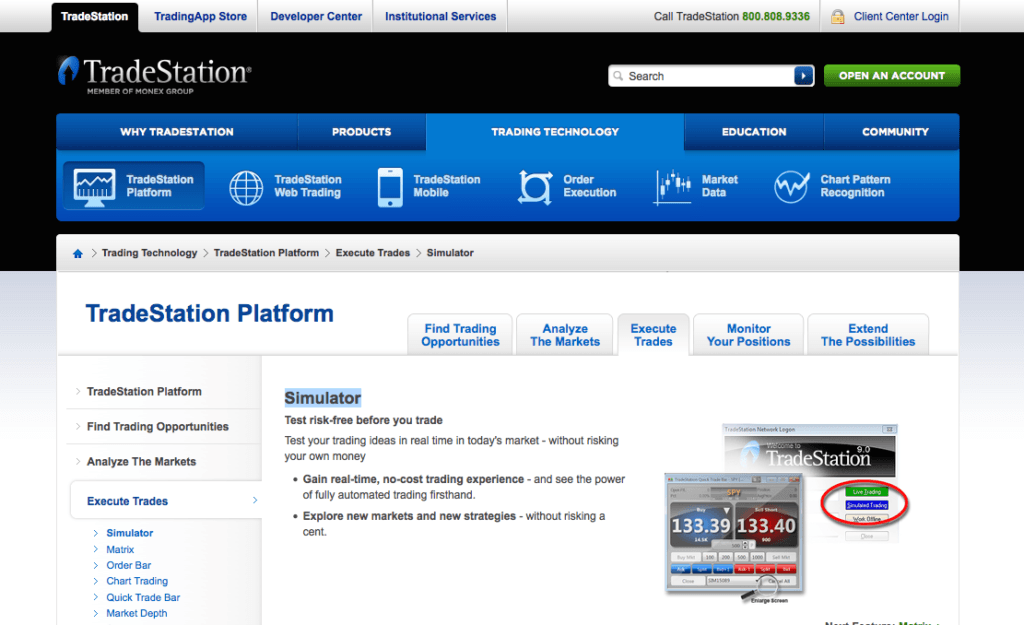This screenshot has height=625, width=1024.
Task: Open Chart Trading in the sidebar list
Action: tap(136, 581)
